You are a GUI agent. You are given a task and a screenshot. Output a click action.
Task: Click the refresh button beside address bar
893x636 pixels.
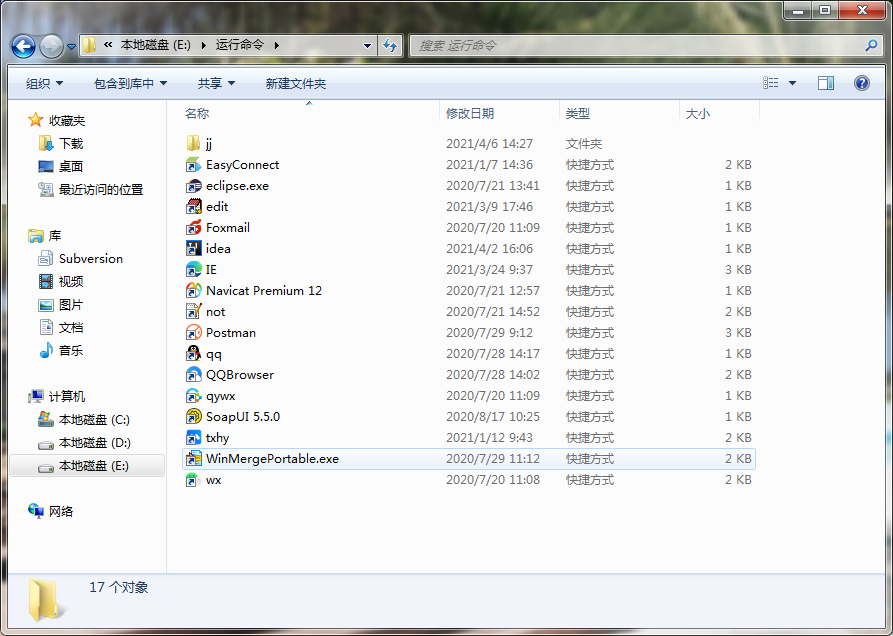pos(390,46)
